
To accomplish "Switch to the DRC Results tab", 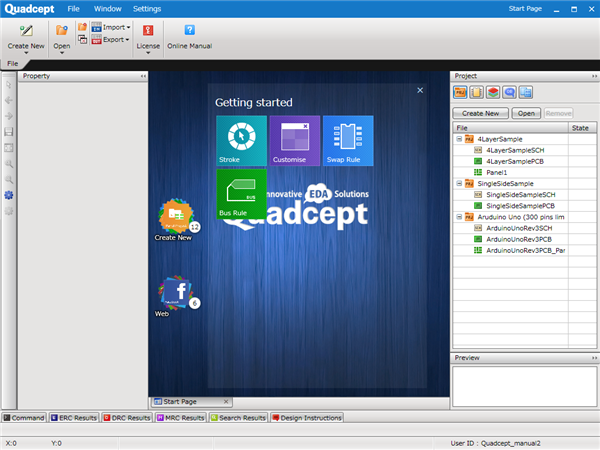I will 127,417.
